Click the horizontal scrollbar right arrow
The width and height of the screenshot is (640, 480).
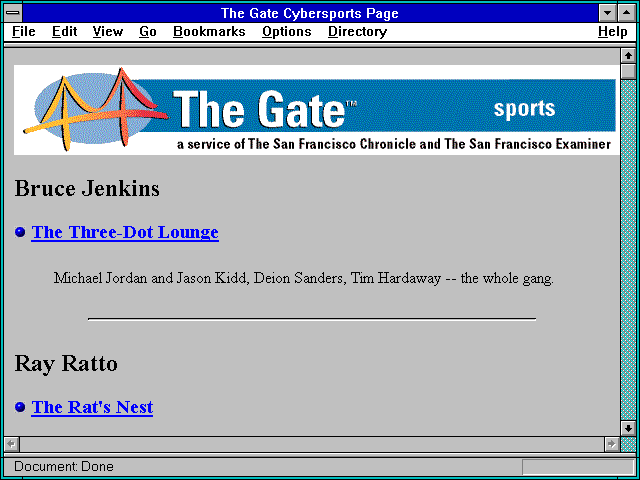pos(611,444)
